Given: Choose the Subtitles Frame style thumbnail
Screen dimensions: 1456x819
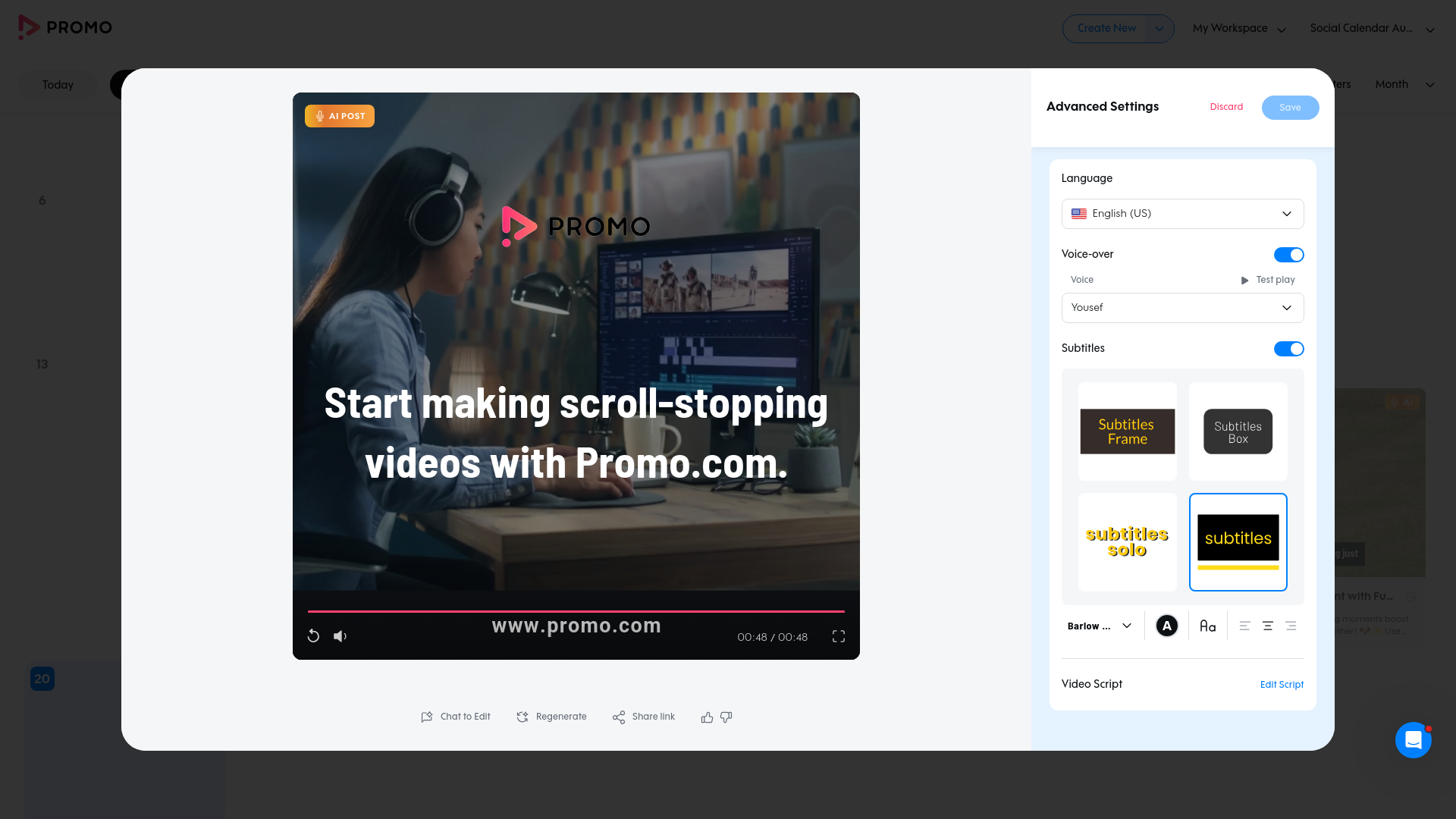Looking at the screenshot, I should pos(1127,431).
